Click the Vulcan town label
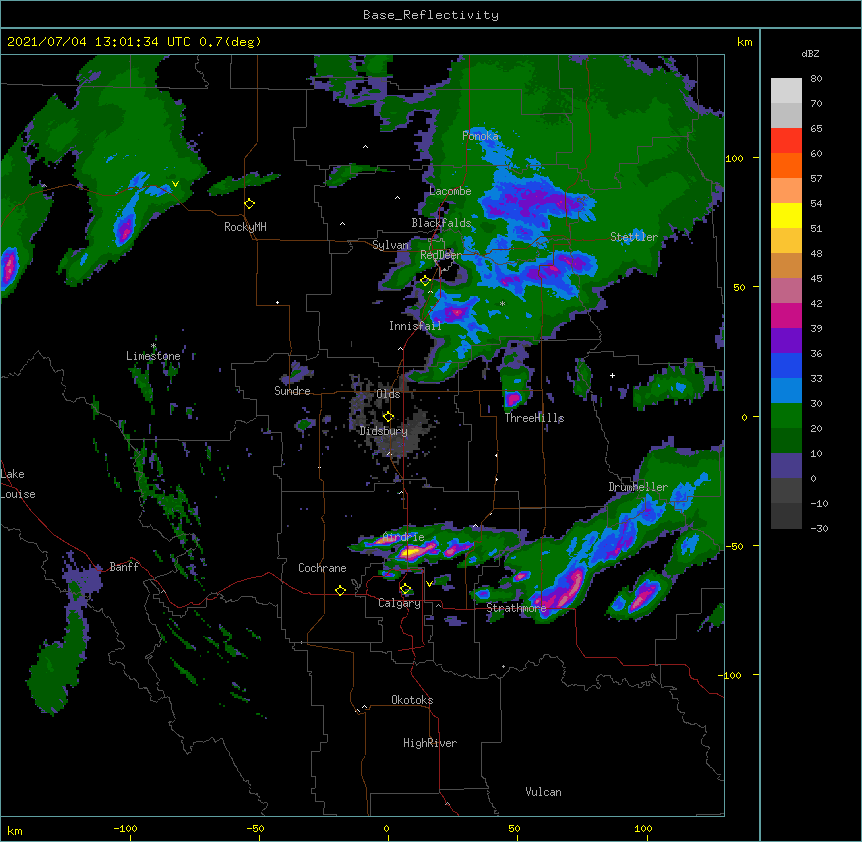 [x=543, y=792]
